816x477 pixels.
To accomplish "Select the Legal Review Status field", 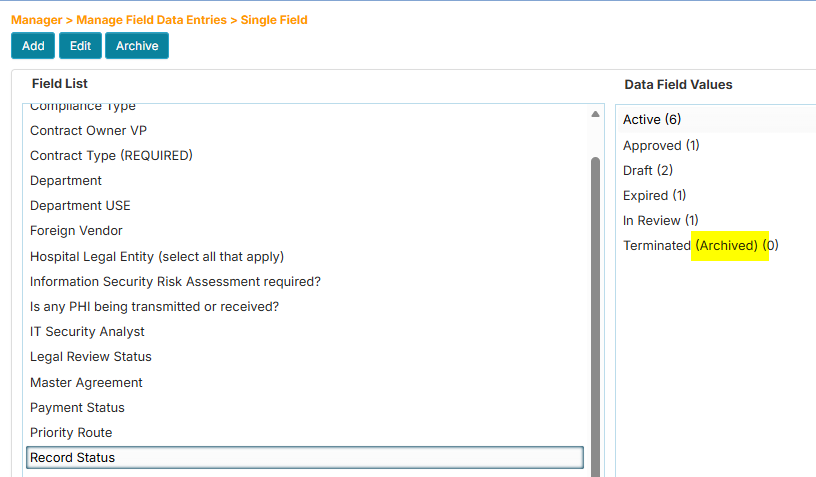I will point(91,356).
